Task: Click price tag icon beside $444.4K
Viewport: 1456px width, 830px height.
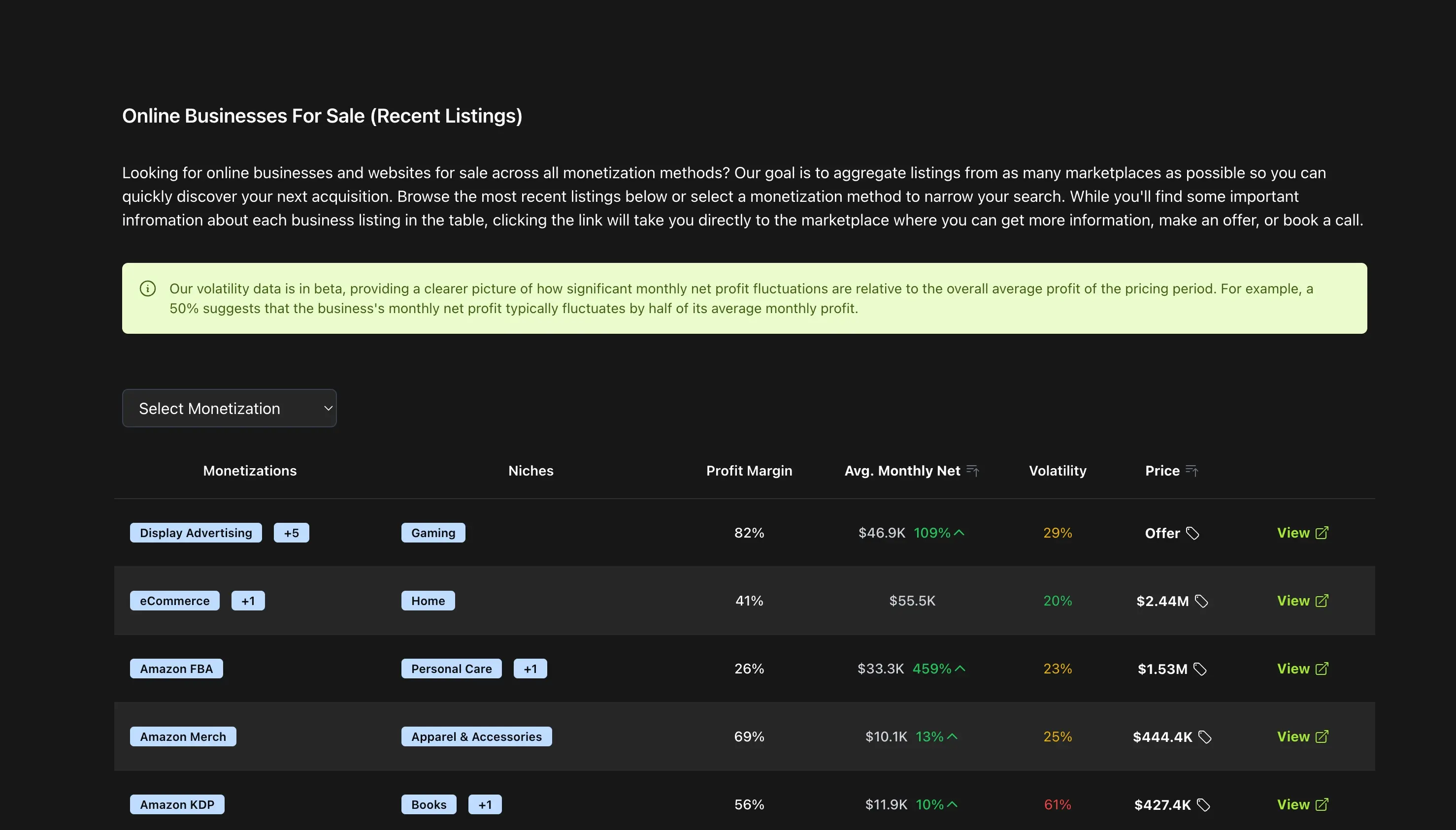Action: pyautogui.click(x=1204, y=736)
